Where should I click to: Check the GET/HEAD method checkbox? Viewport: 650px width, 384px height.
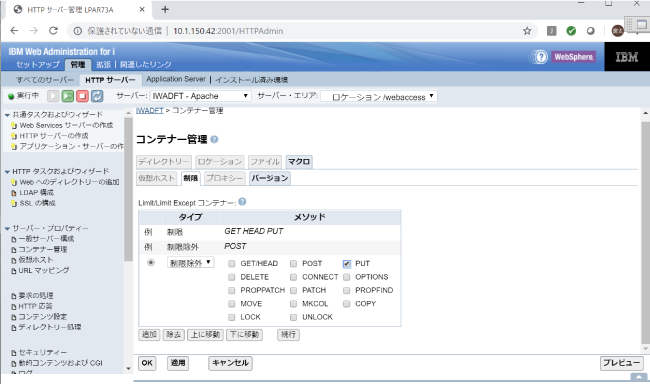[232, 264]
